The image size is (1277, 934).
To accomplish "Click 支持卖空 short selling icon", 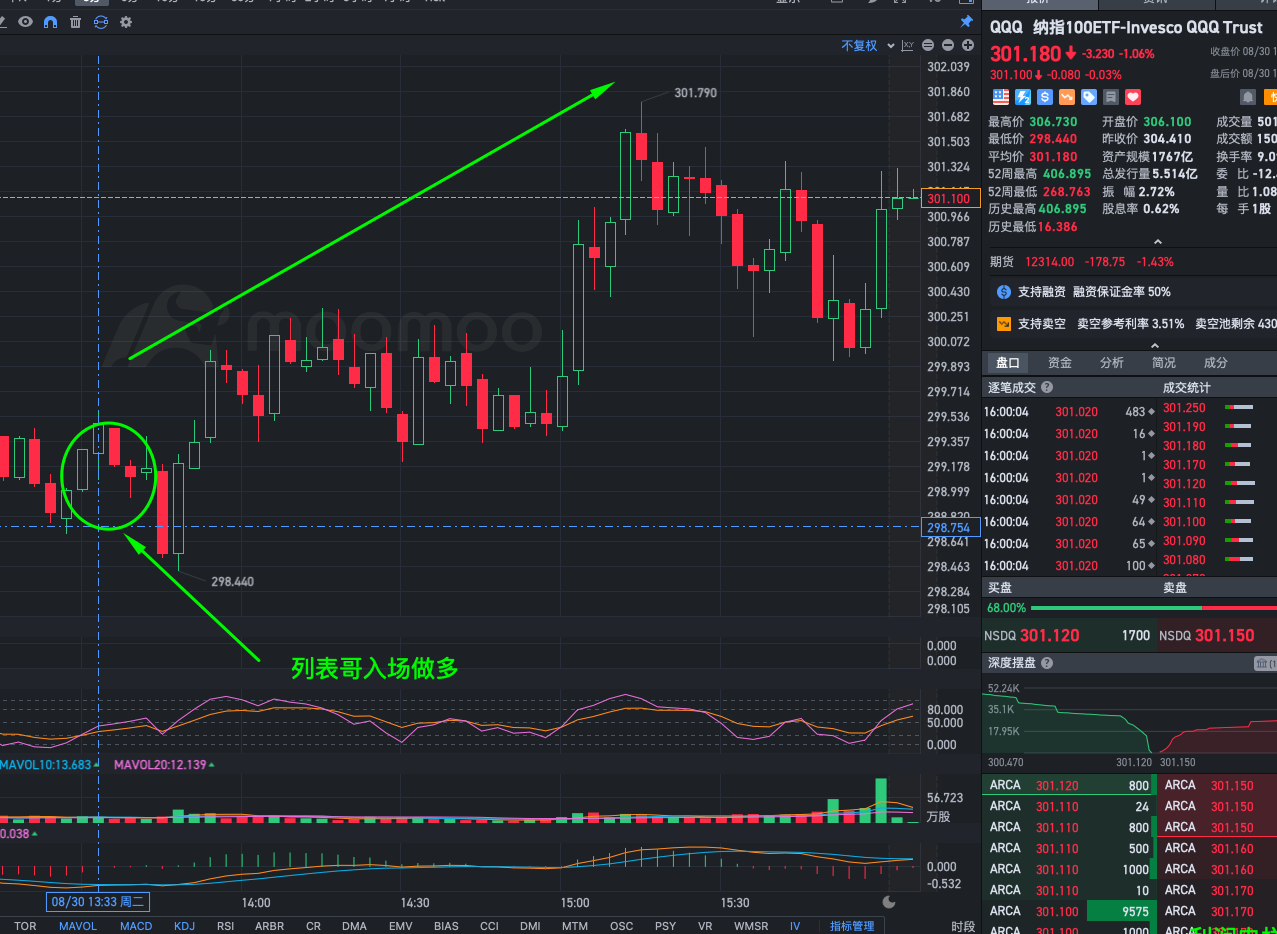I will click(x=1004, y=324).
